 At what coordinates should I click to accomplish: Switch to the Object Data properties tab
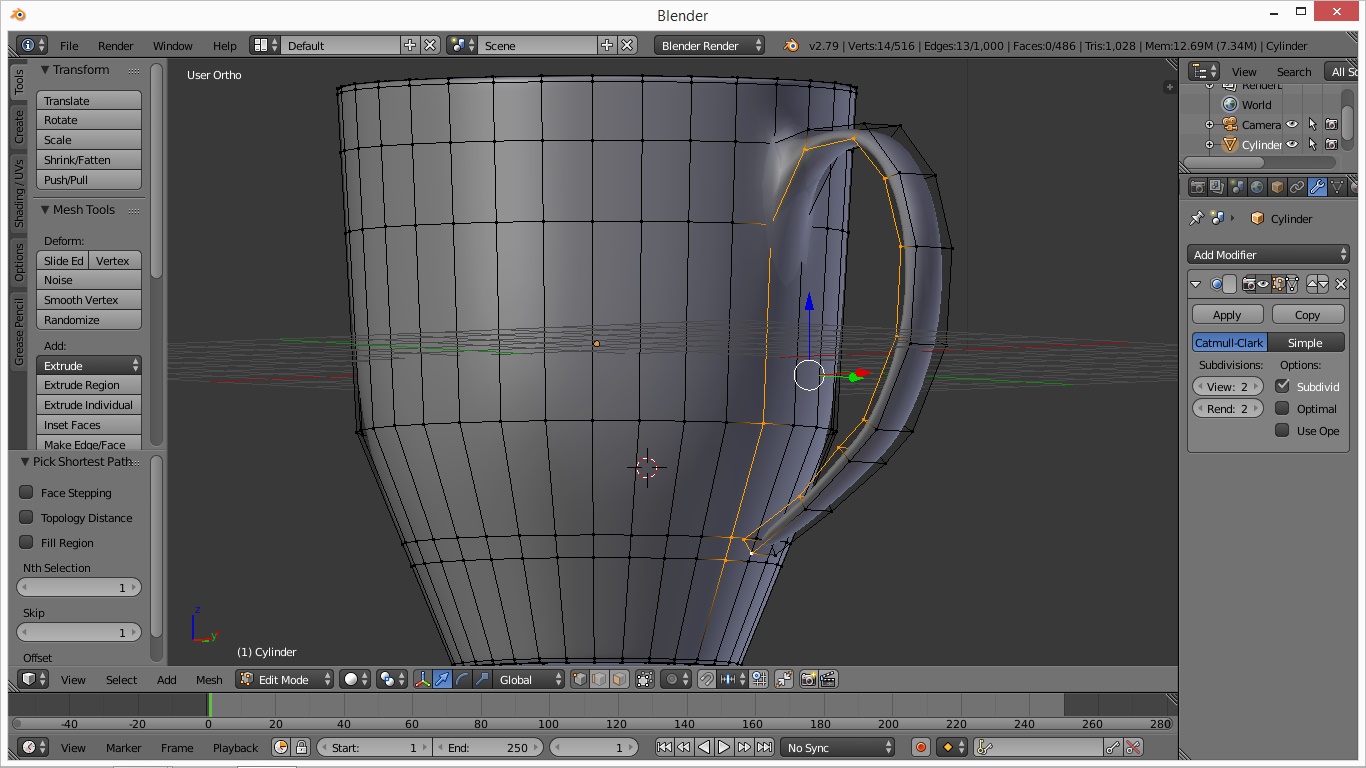[1337, 187]
